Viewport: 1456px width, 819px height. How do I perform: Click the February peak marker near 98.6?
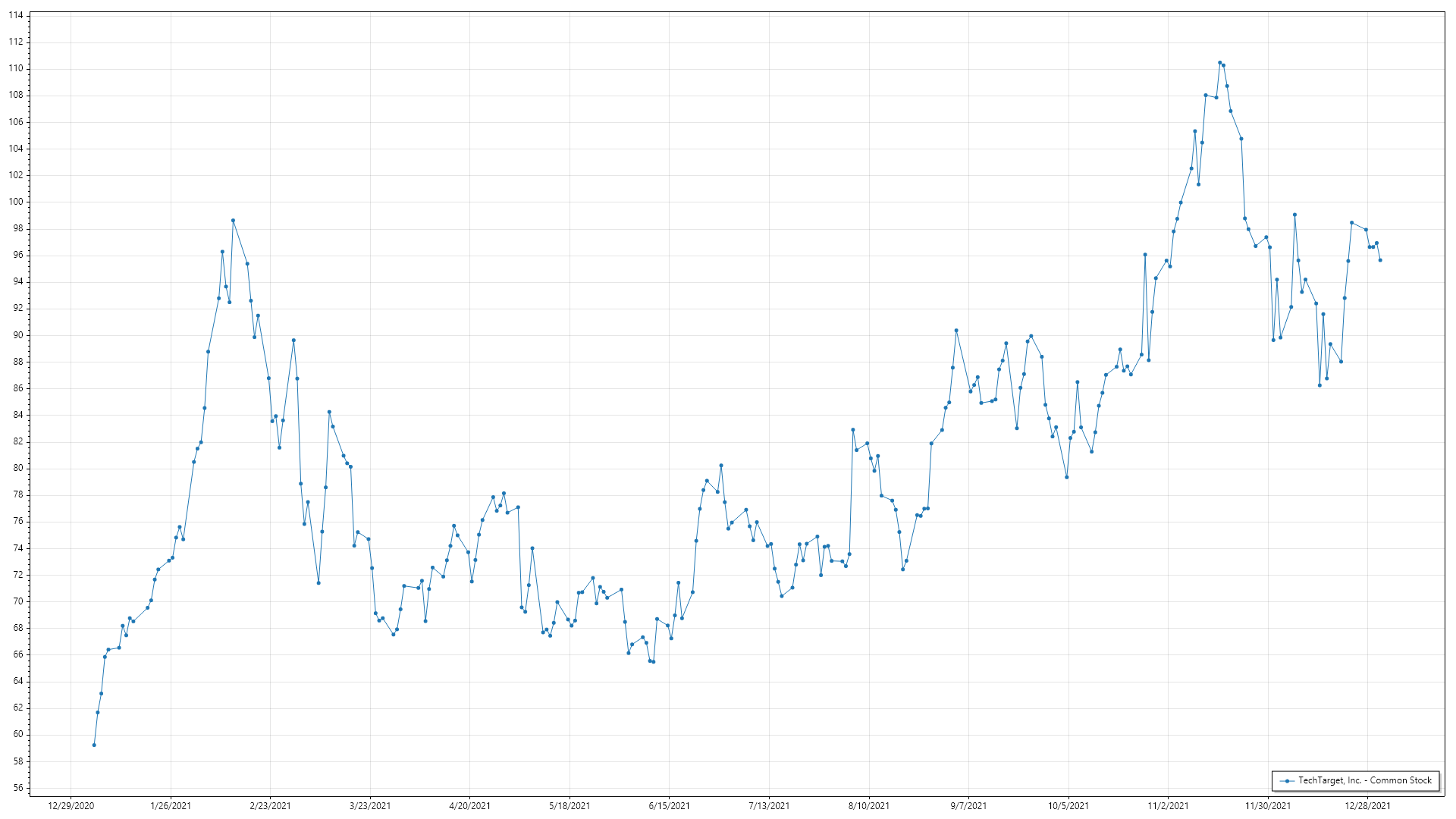233,220
